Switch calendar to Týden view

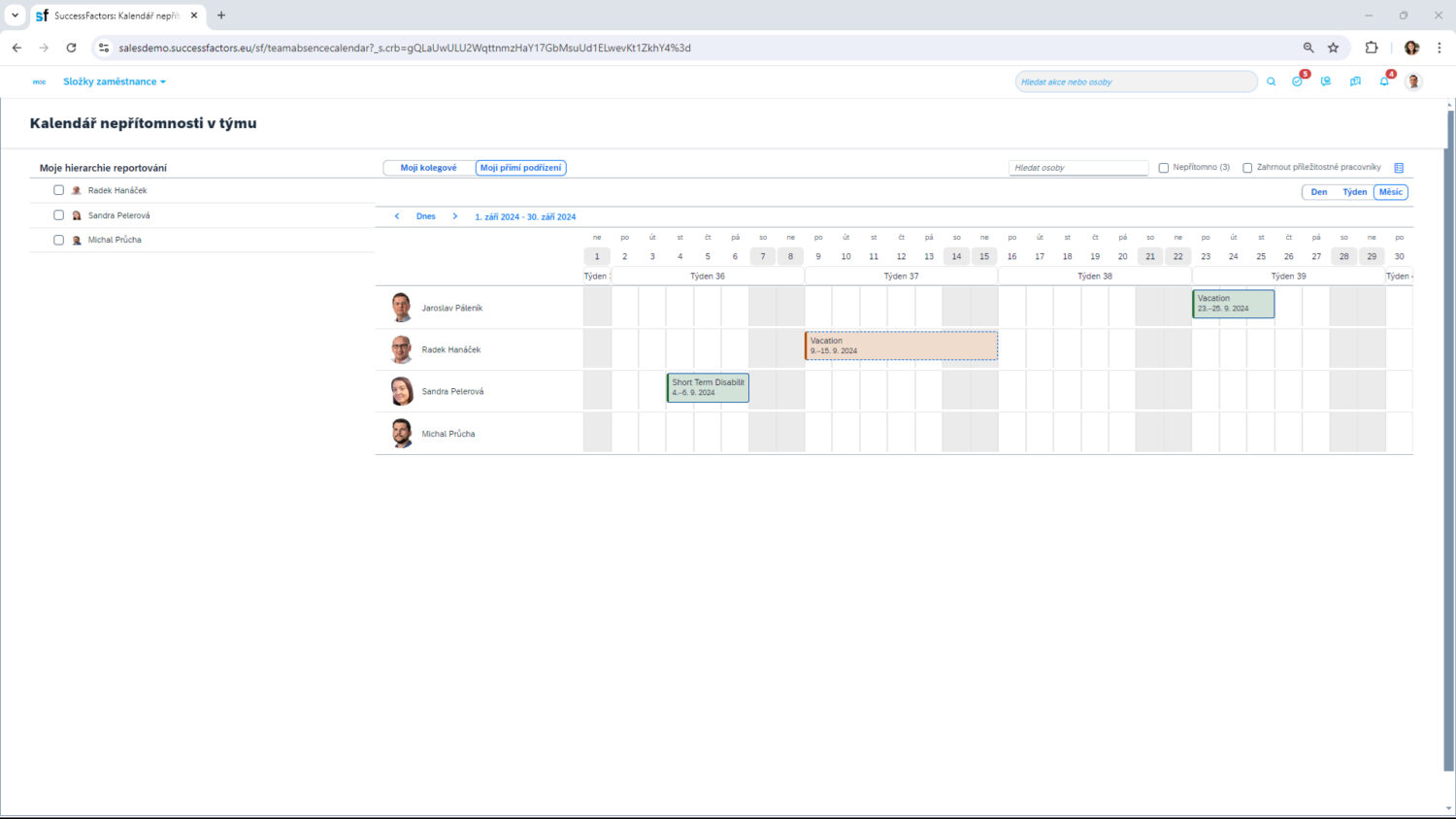click(x=1354, y=192)
